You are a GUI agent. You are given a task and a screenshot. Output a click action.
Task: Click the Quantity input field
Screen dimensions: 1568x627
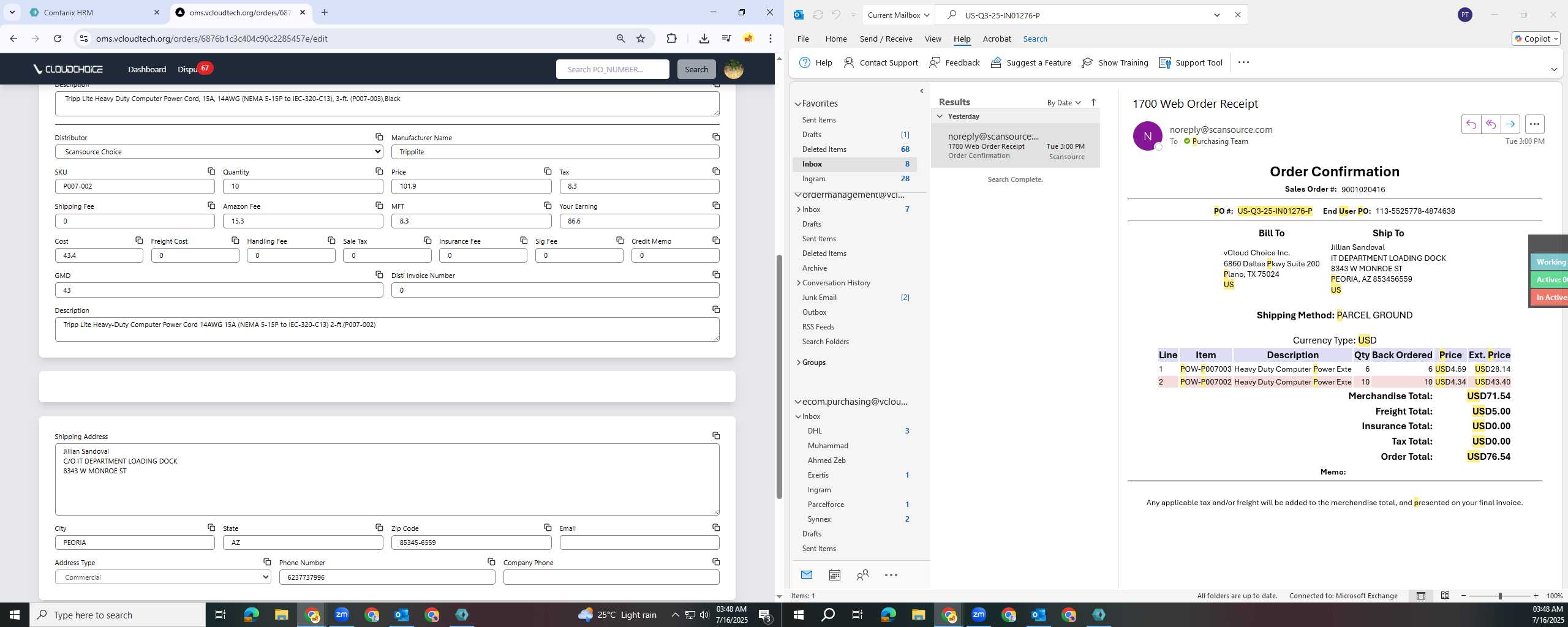coord(303,186)
